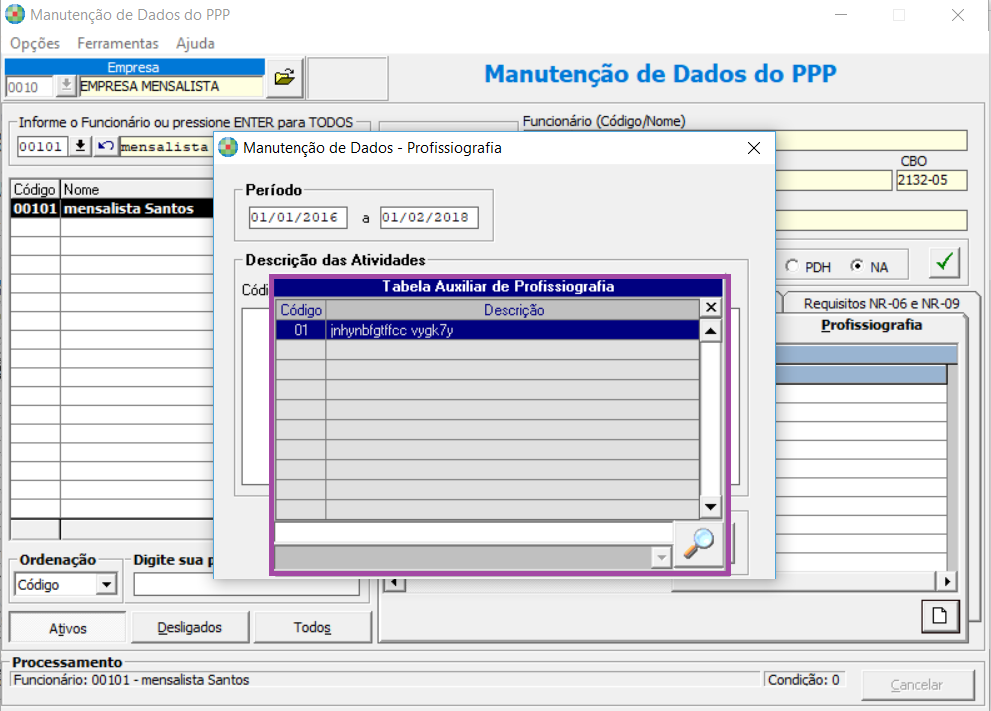The width and height of the screenshot is (991, 711).
Task: Click the employee code lookup arrow button
Action: (80, 147)
